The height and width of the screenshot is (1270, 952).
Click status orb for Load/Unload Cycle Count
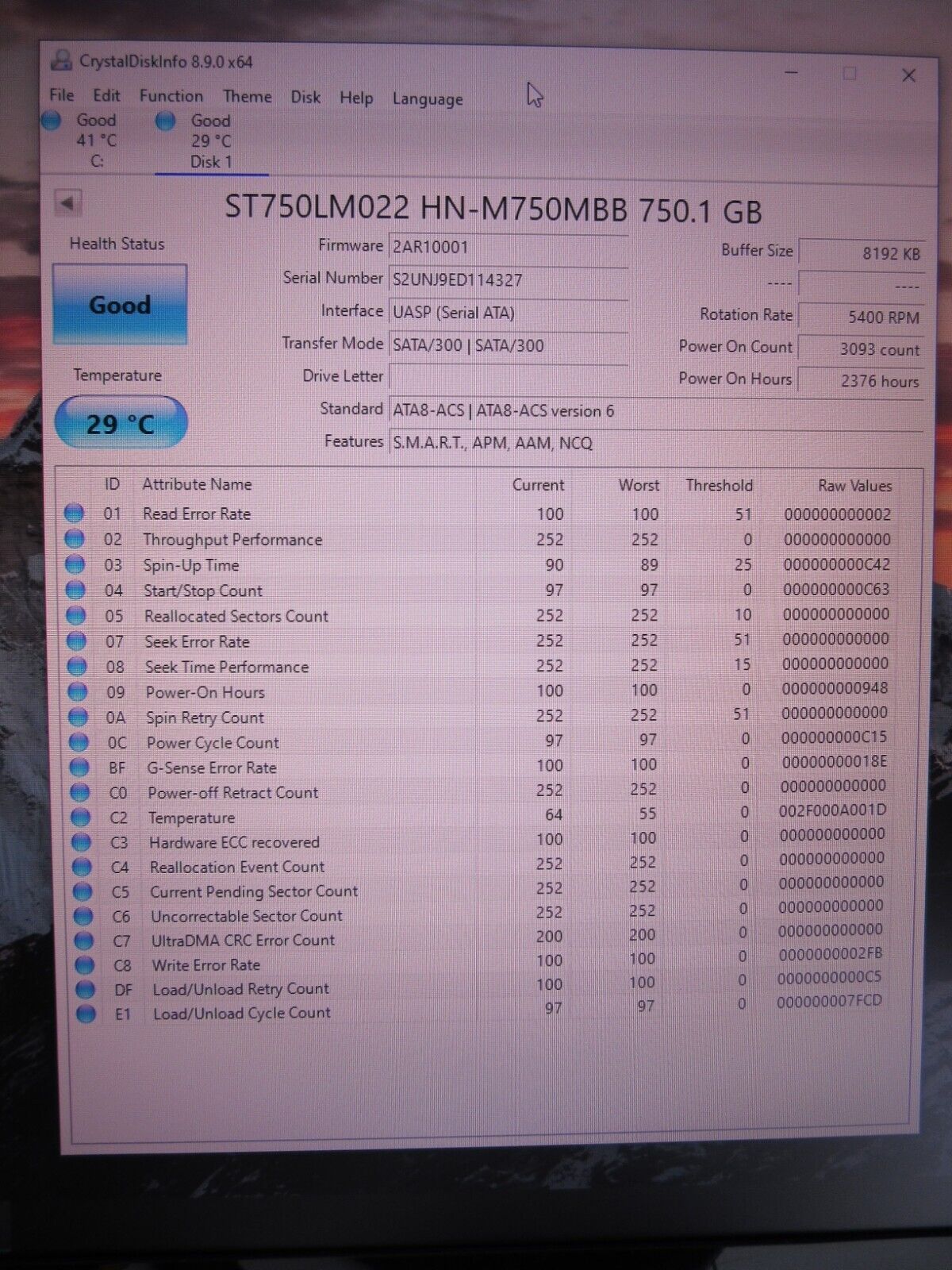coord(86,1014)
